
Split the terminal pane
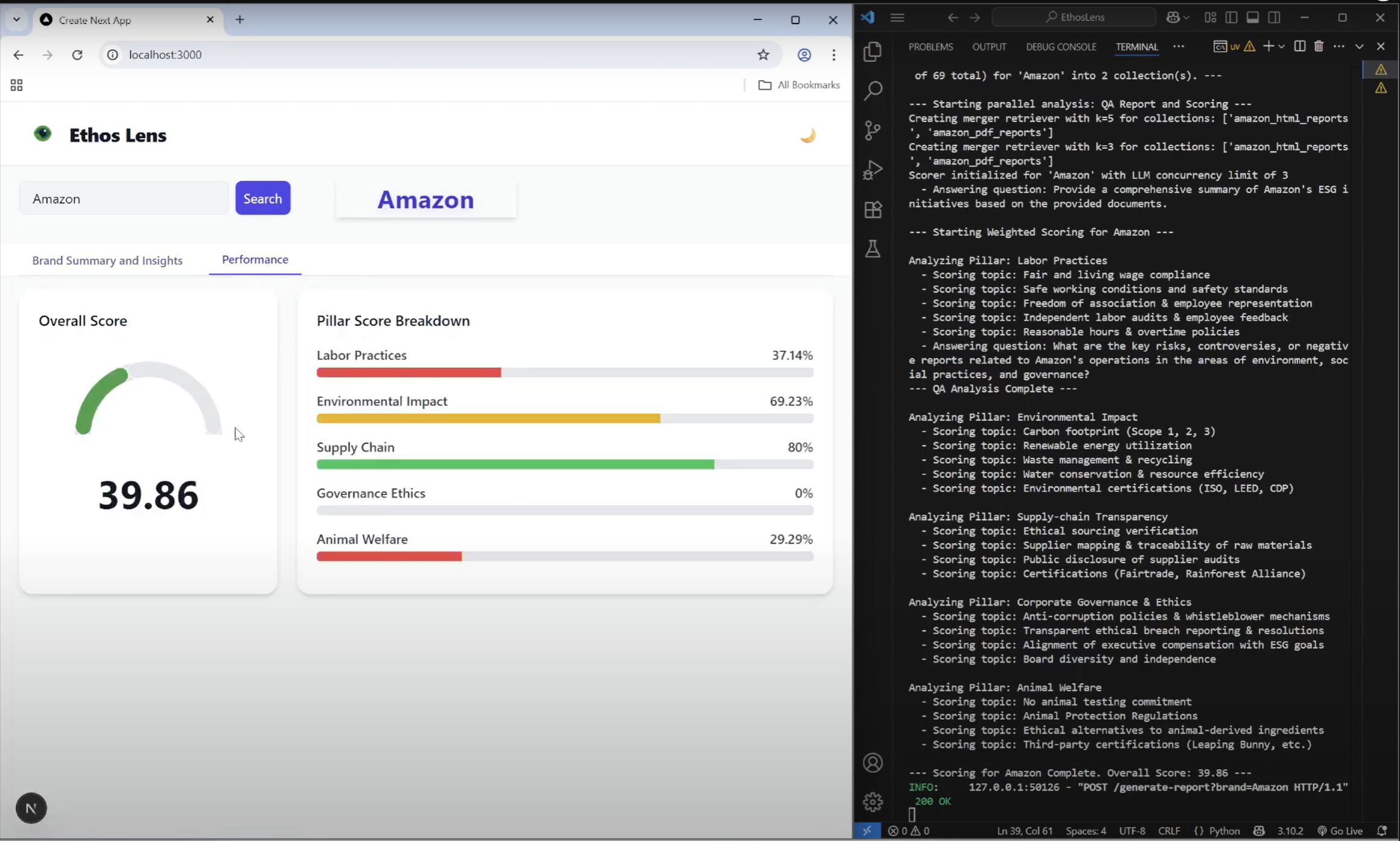(x=1299, y=46)
